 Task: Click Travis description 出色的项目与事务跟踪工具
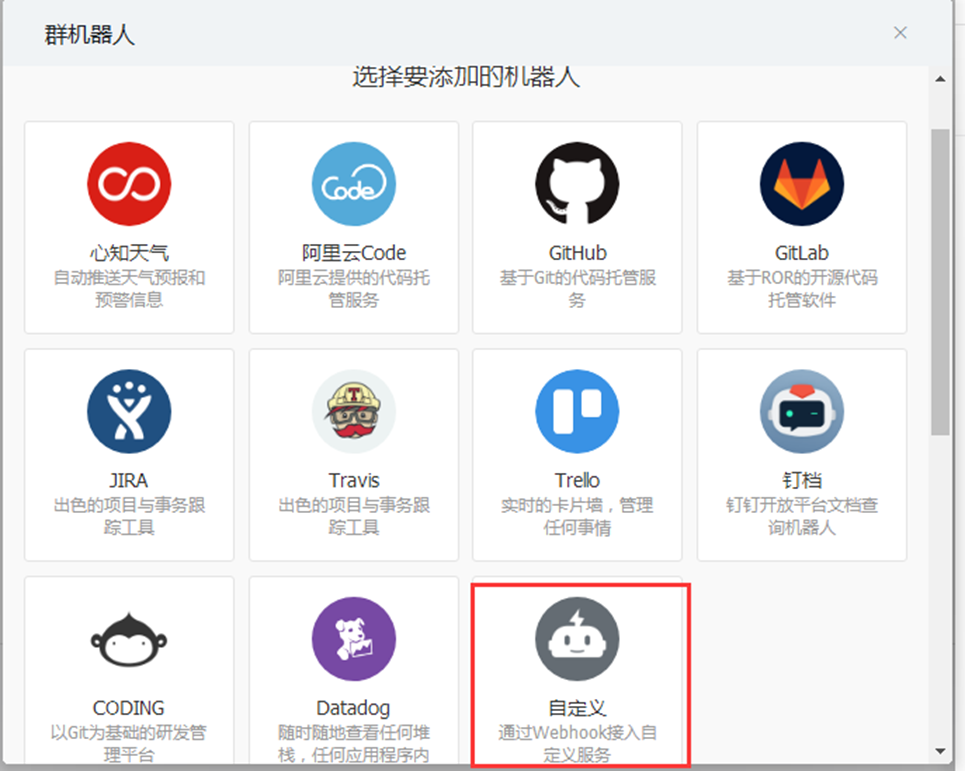tap(354, 516)
